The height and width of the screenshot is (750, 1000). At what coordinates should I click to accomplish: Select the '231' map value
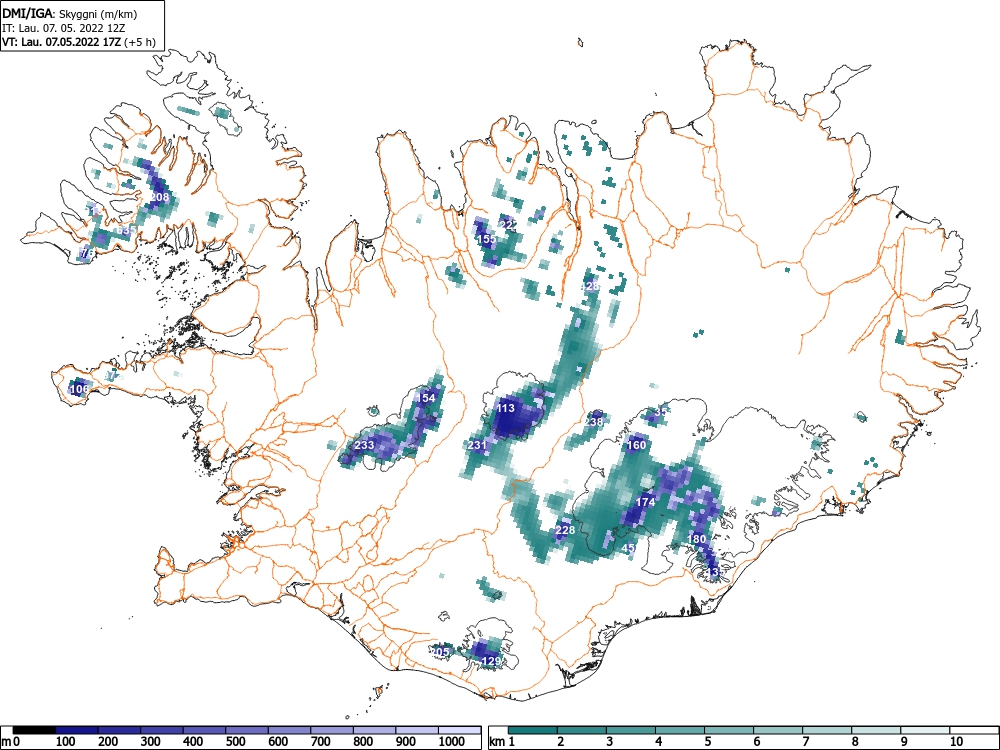pyautogui.click(x=478, y=445)
